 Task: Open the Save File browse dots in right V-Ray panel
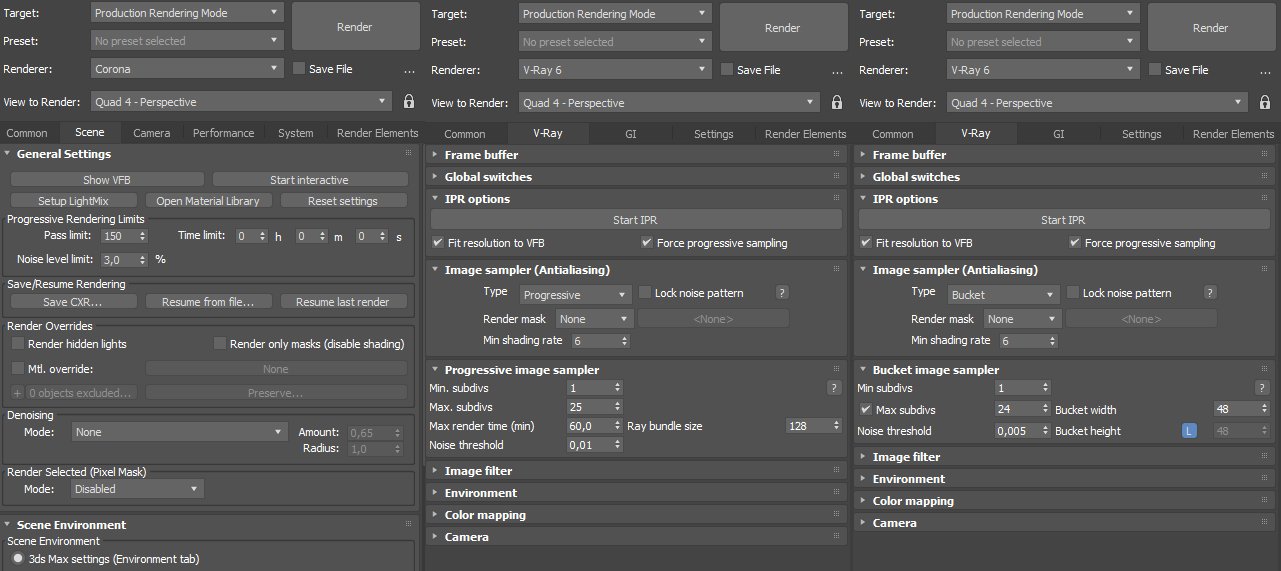pos(1265,71)
